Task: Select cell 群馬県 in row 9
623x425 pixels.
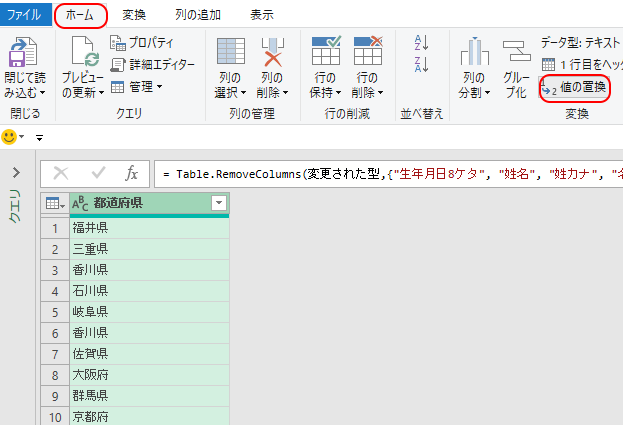Action: 149,396
